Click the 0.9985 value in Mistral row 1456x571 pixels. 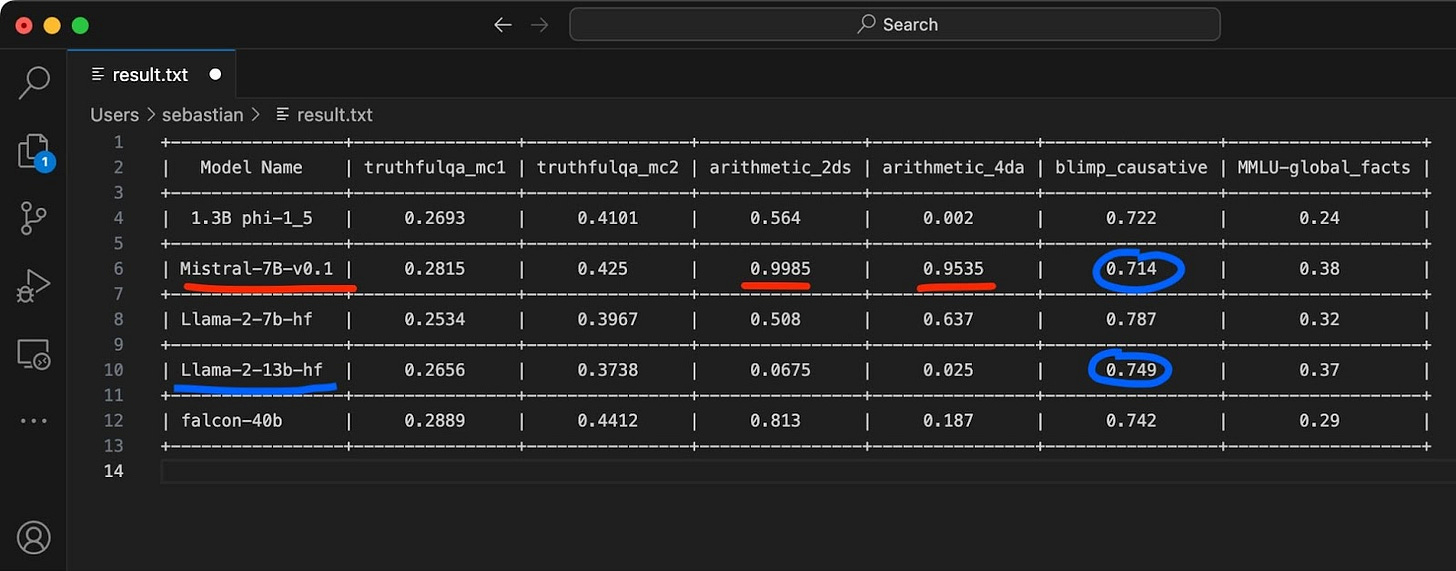780,268
